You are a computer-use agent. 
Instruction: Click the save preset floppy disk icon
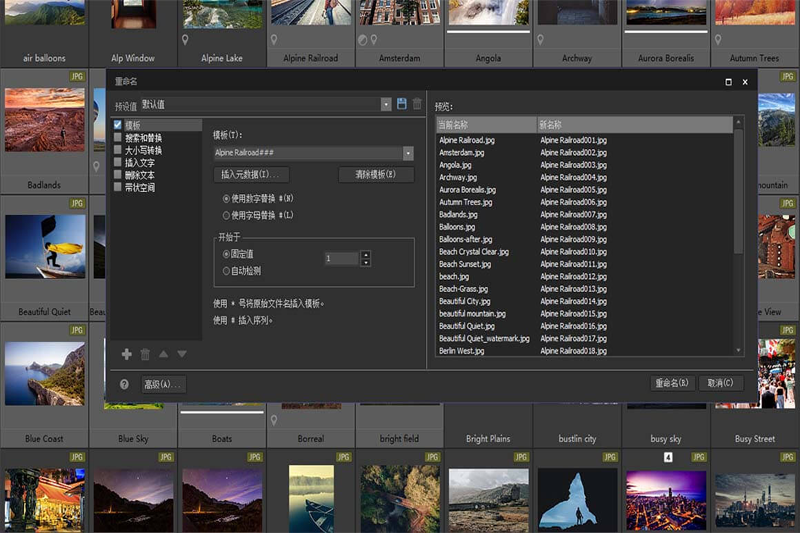point(401,104)
